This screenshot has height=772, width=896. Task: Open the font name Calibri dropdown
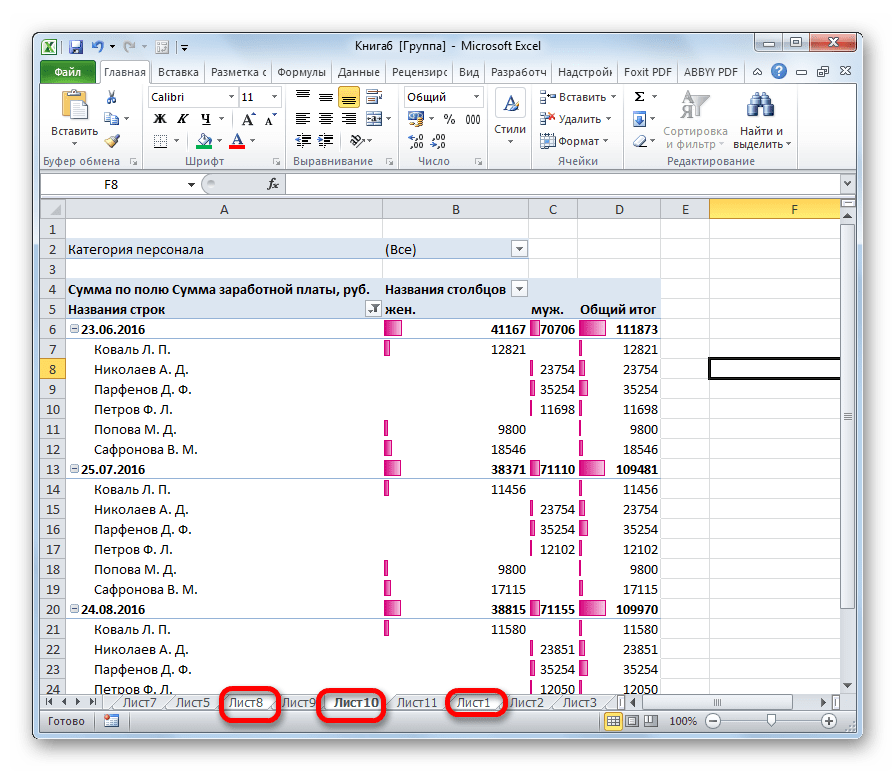point(229,97)
